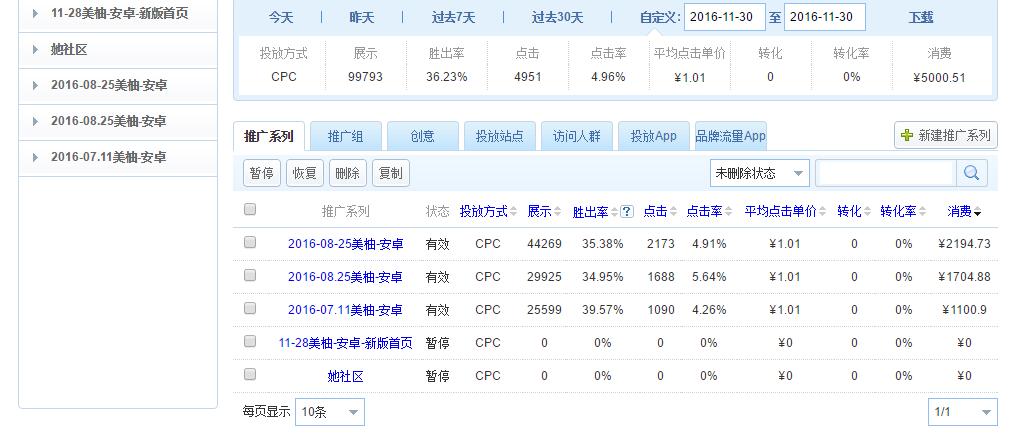Screen dimensions: 1016x442
Task: Switch to the 访问人群 tab
Action: (x=577, y=136)
